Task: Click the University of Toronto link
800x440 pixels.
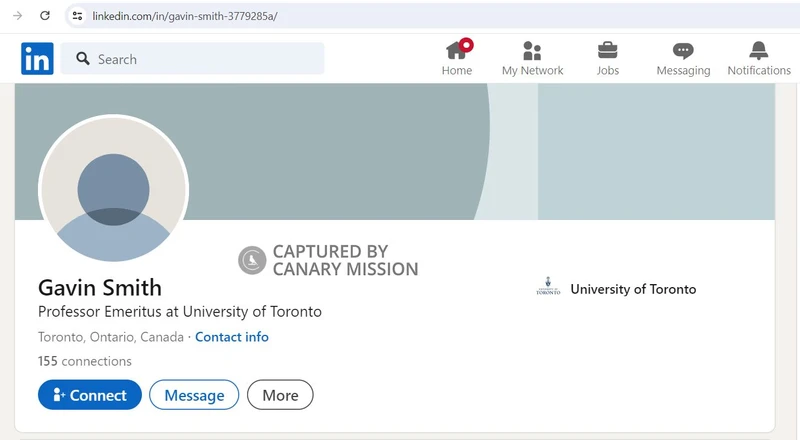Action: pos(633,289)
